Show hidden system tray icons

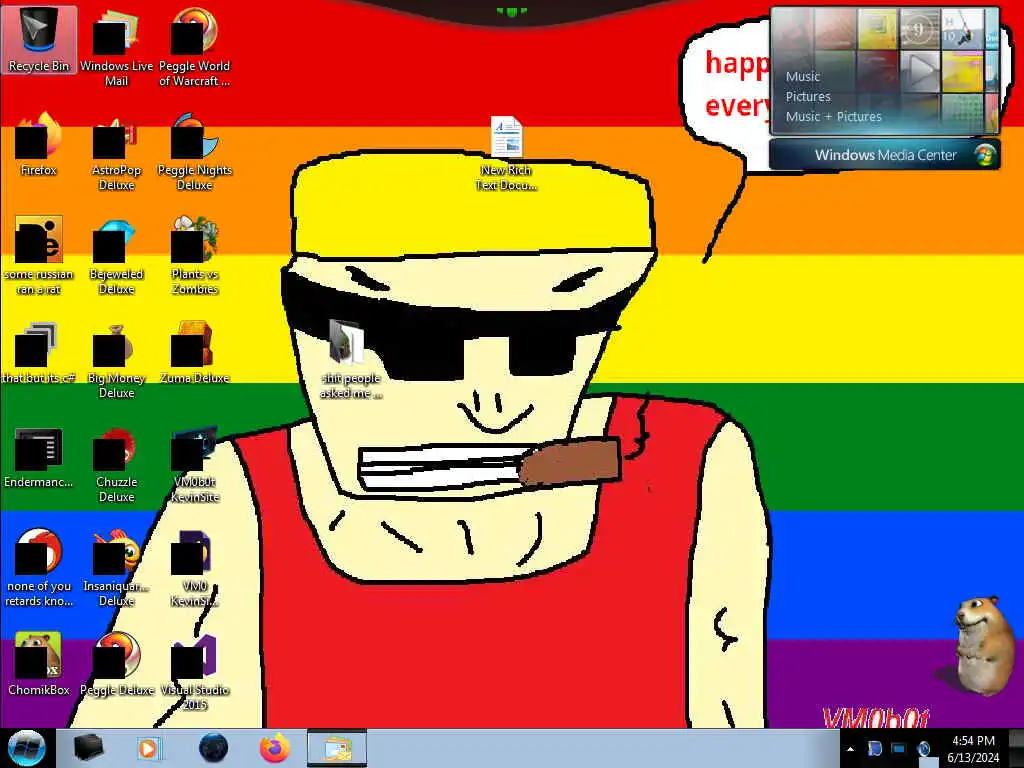(850, 749)
